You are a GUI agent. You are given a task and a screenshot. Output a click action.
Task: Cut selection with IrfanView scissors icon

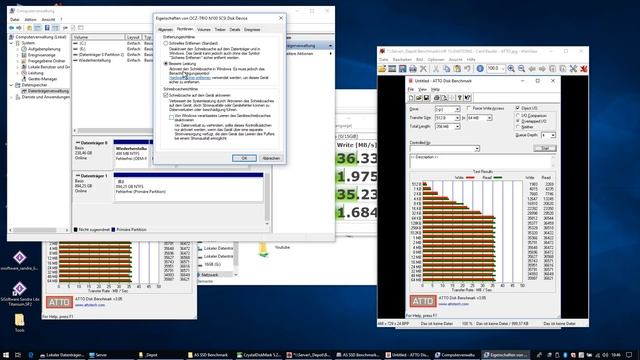(436, 69)
